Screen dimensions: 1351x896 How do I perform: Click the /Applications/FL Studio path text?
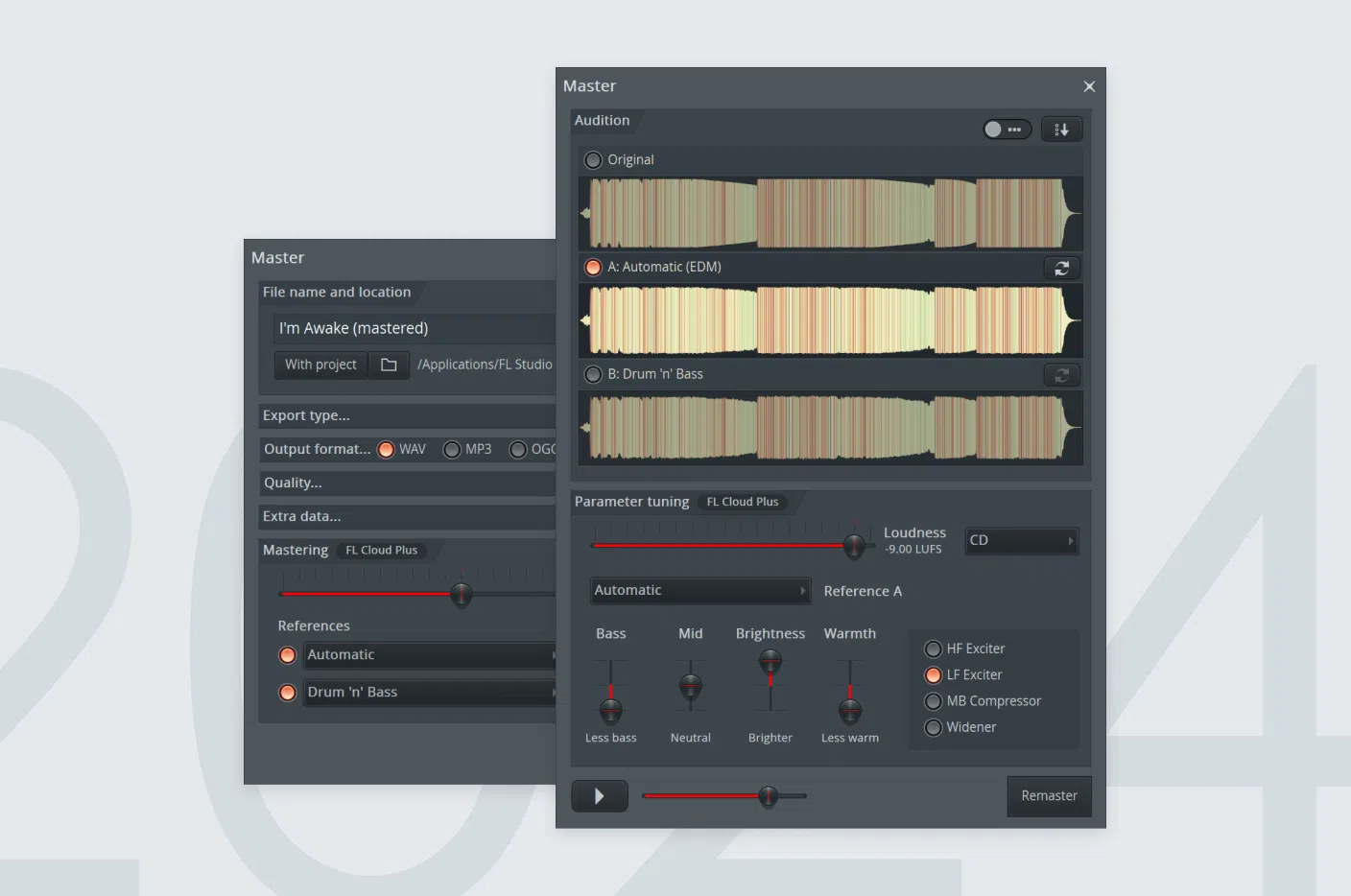485,365
